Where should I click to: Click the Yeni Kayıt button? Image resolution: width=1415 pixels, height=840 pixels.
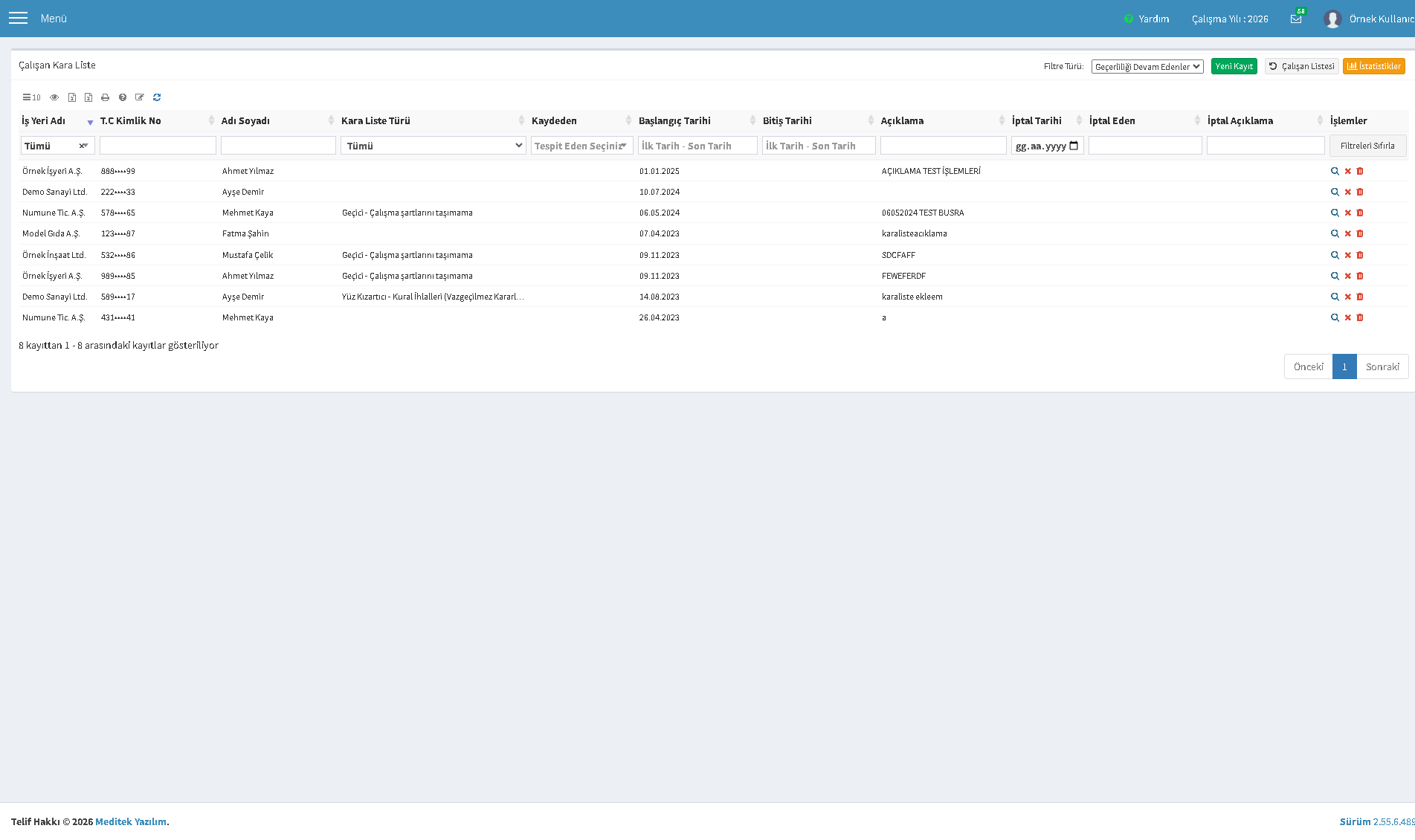coord(1234,66)
